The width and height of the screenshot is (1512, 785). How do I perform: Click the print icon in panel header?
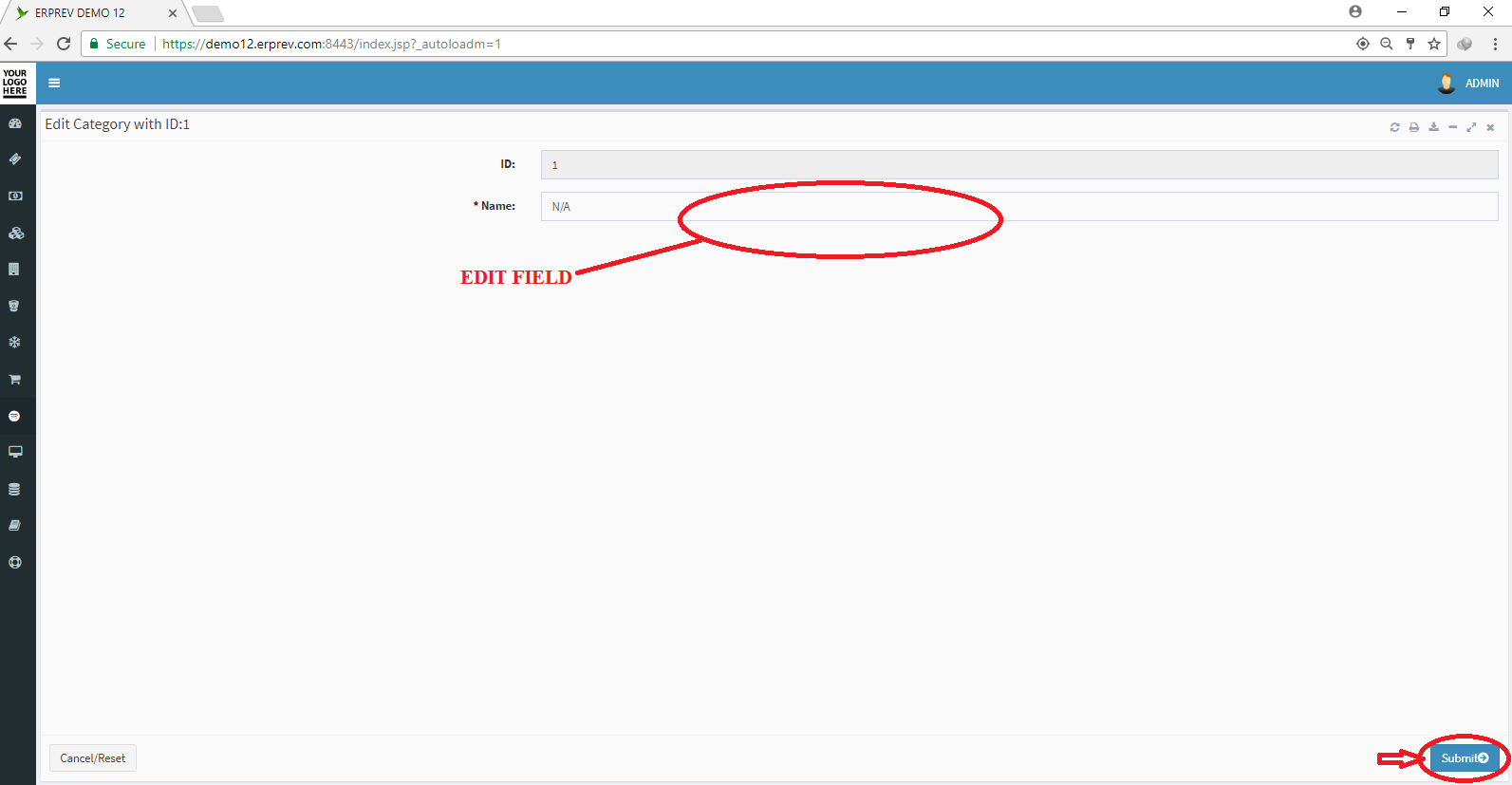pos(1414,127)
